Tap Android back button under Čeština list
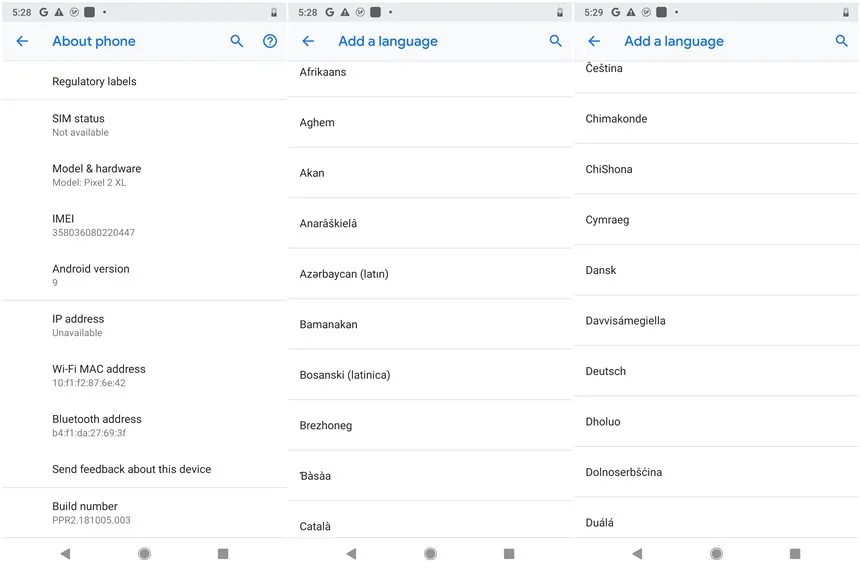This screenshot has height=572, width=860. 637,554
